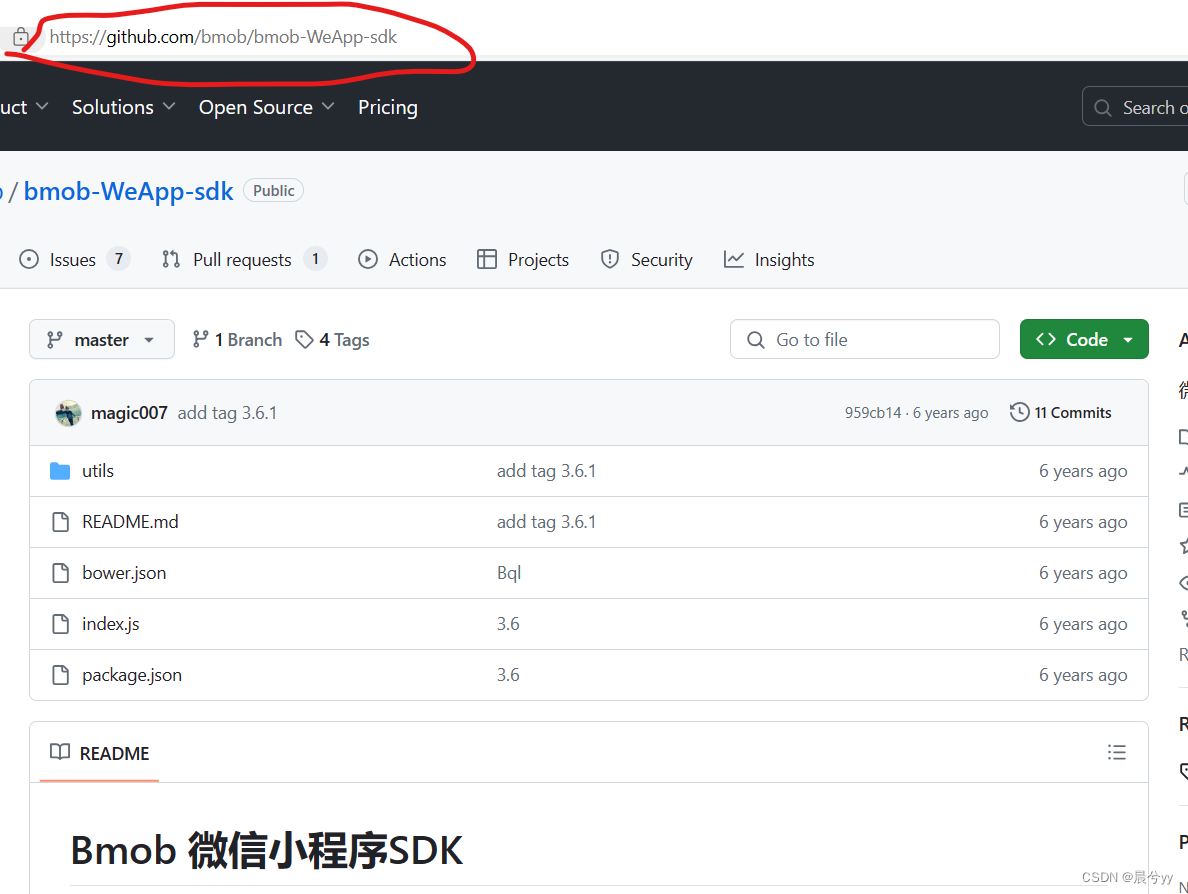Click the search magnifier icon in header
The image size is (1188, 894).
(1103, 108)
